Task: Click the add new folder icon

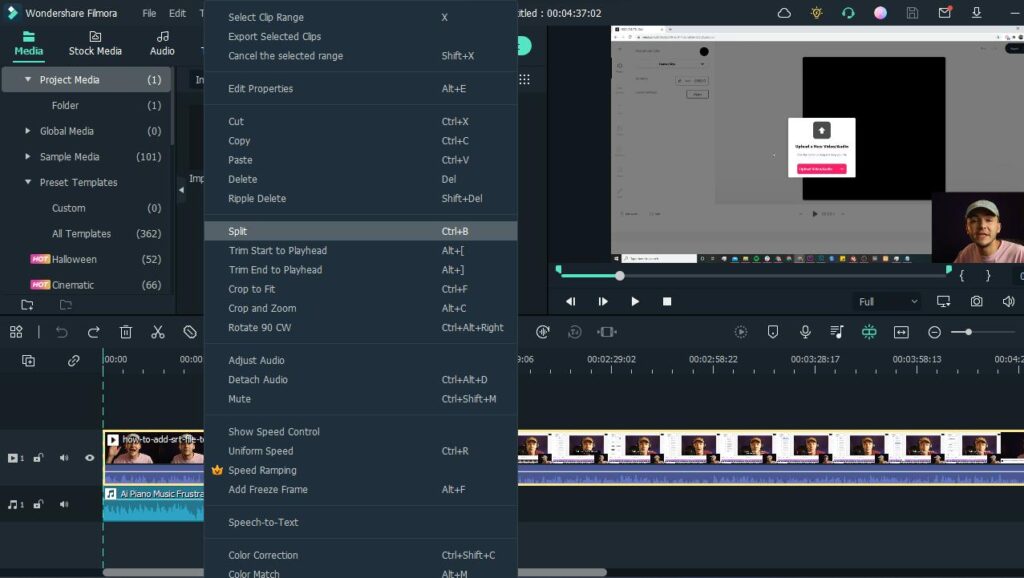Action: tap(27, 305)
